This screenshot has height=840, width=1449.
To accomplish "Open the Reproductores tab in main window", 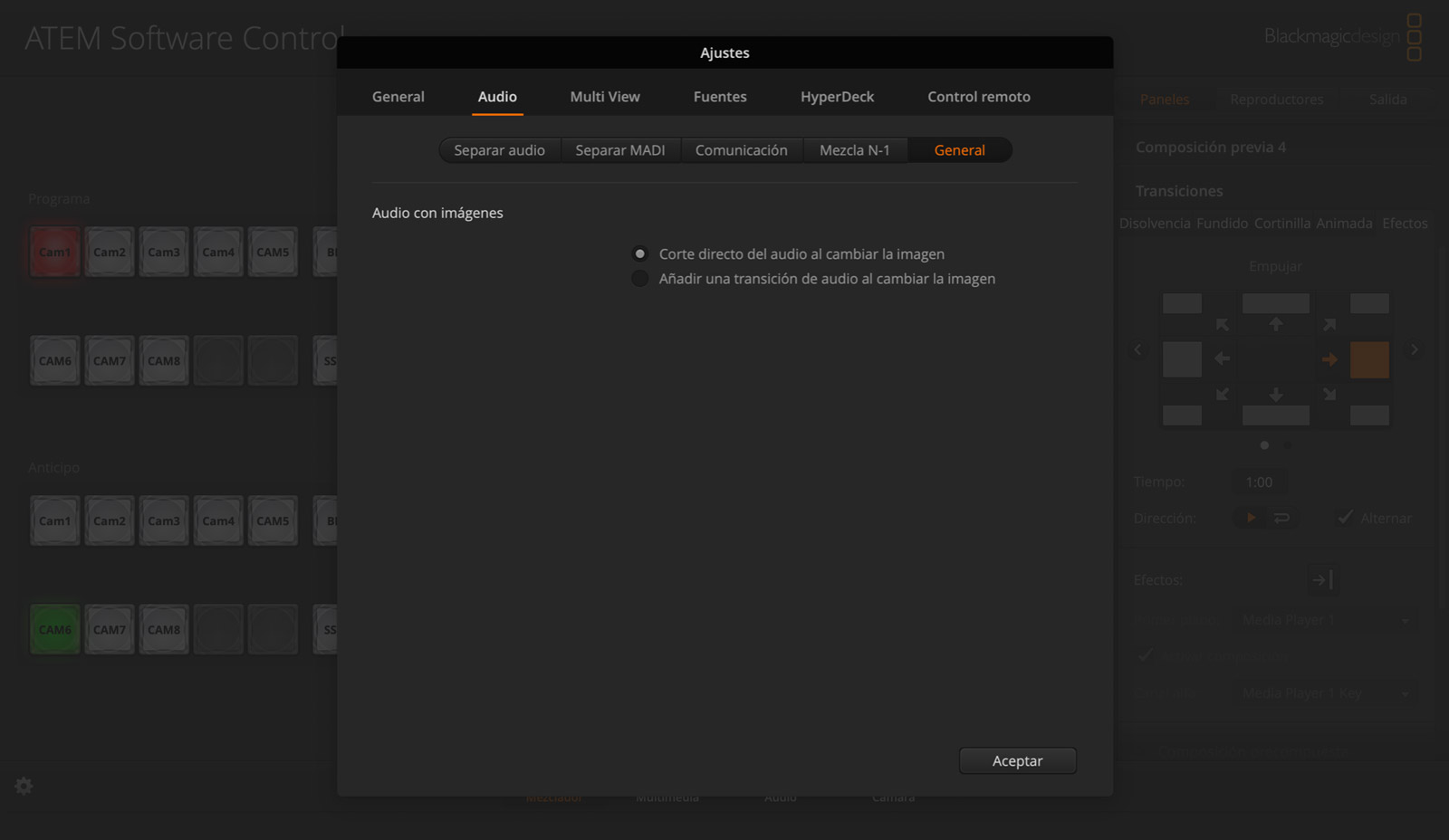I will coord(1277,100).
